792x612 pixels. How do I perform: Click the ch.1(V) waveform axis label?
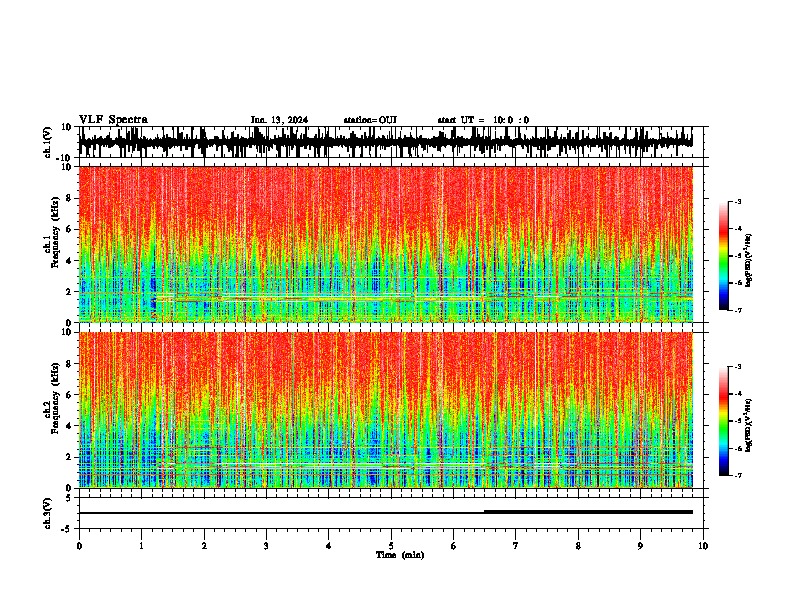[x=48, y=142]
